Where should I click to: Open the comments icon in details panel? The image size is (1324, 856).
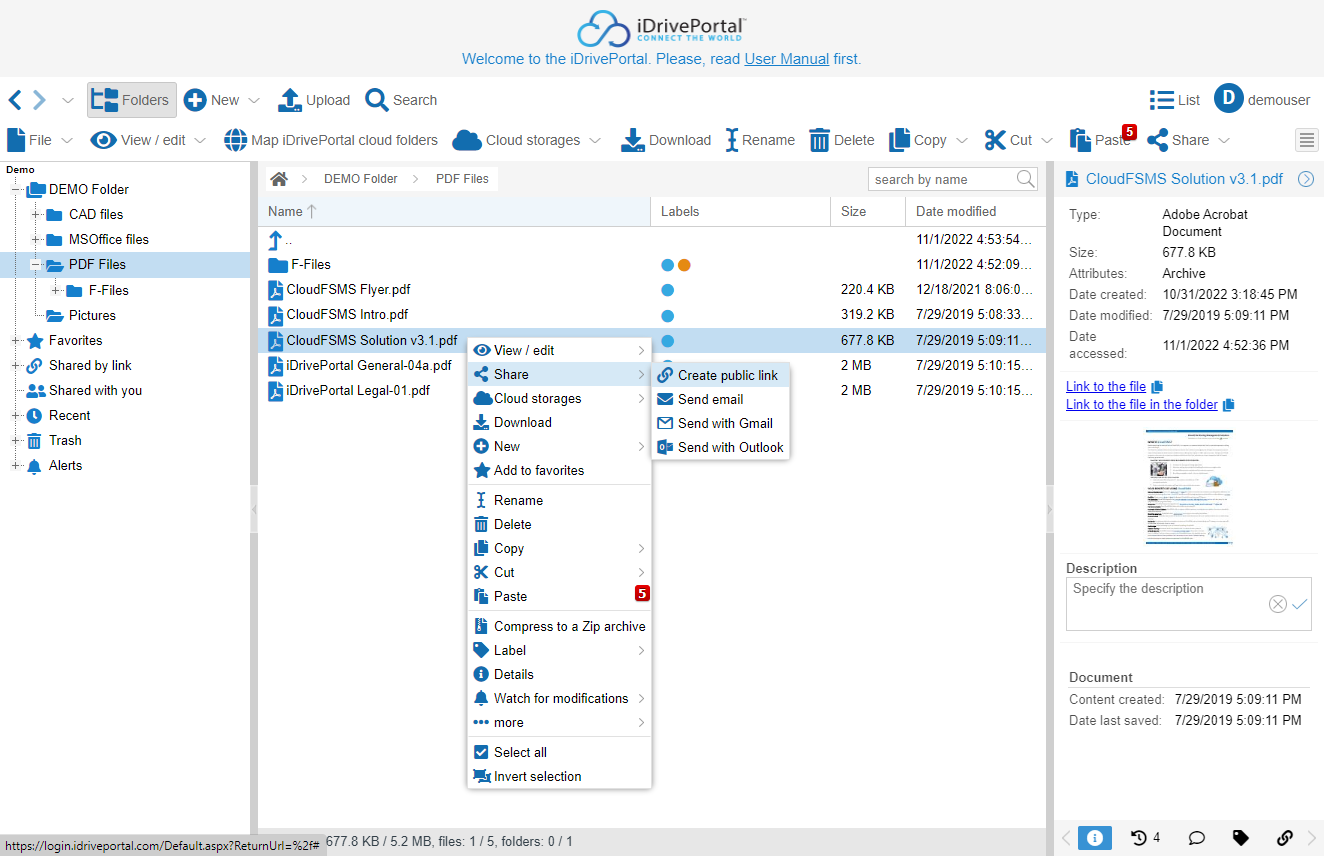[x=1196, y=838]
